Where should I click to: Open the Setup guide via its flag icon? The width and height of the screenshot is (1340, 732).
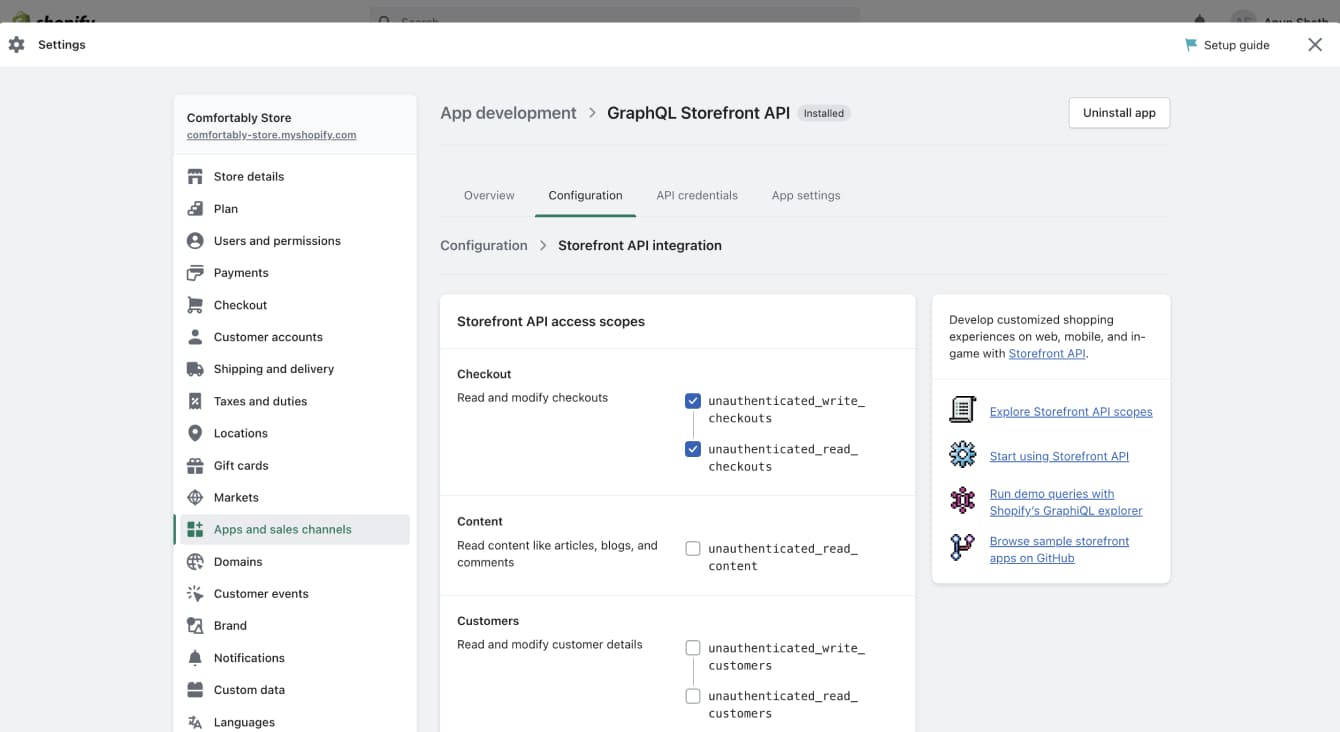(x=1191, y=44)
